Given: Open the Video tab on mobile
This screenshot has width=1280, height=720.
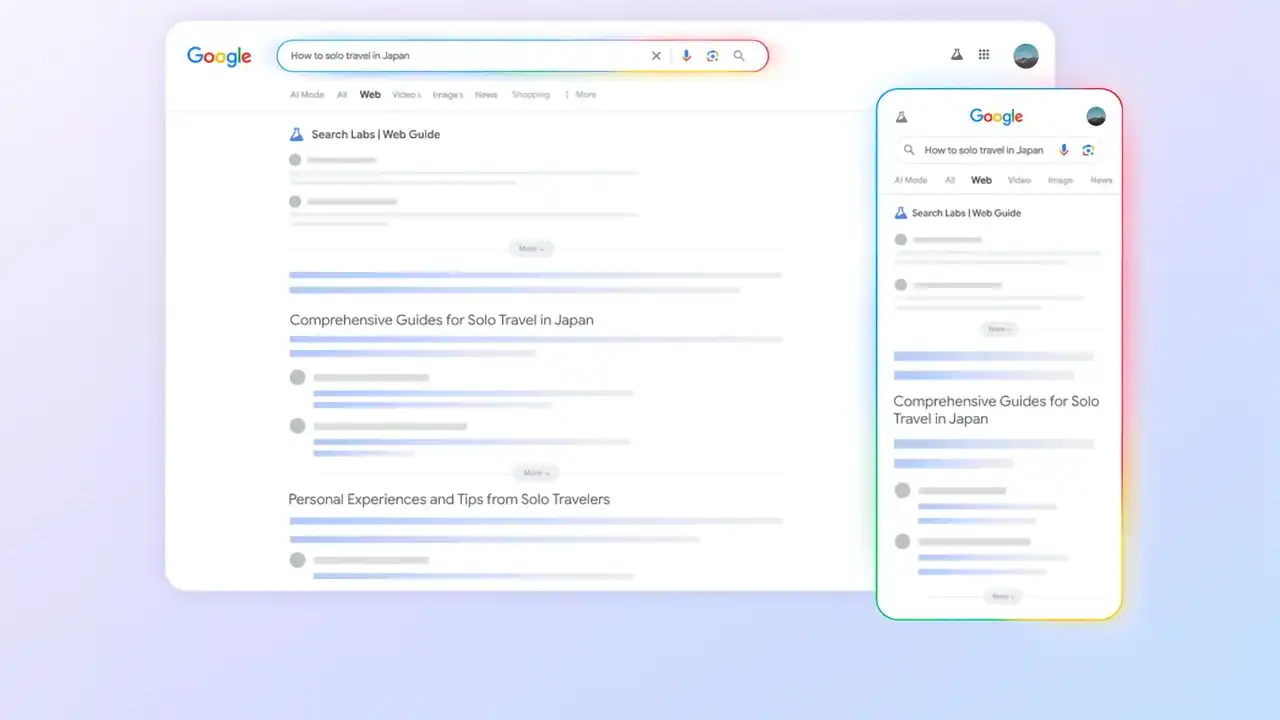Looking at the screenshot, I should click(1019, 180).
